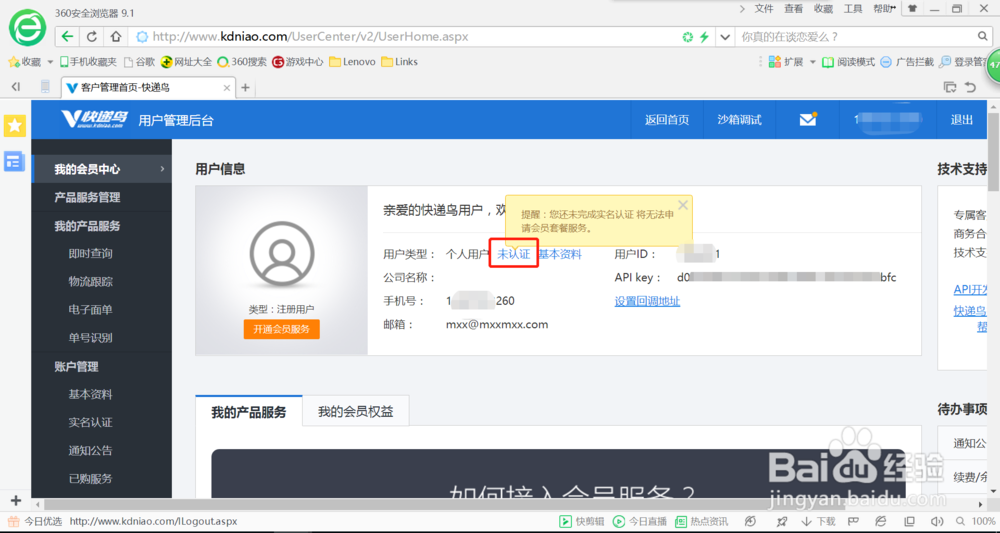Open the 工具 menu
1000x533 pixels.
click(x=853, y=9)
